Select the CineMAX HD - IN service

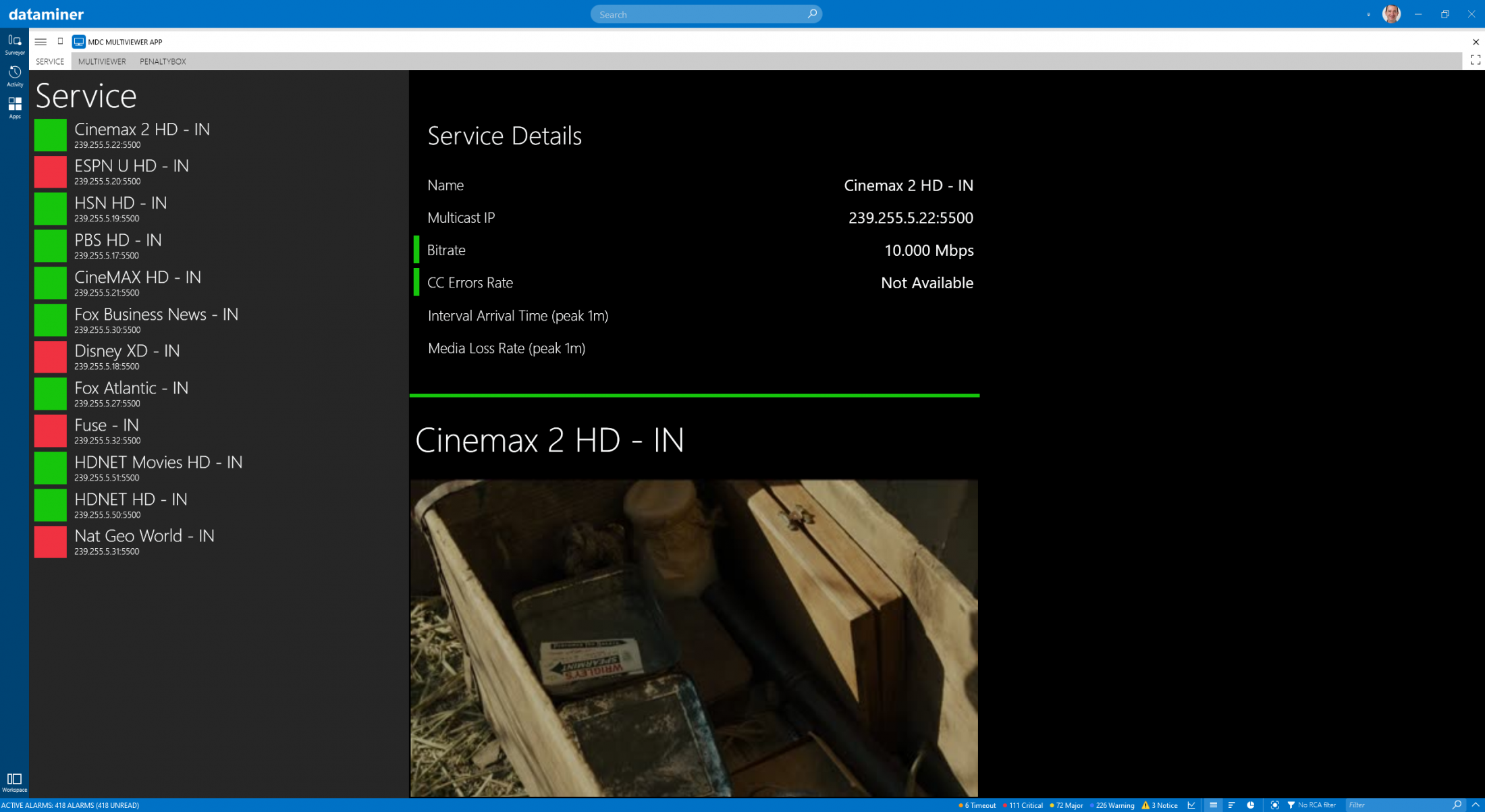click(219, 283)
